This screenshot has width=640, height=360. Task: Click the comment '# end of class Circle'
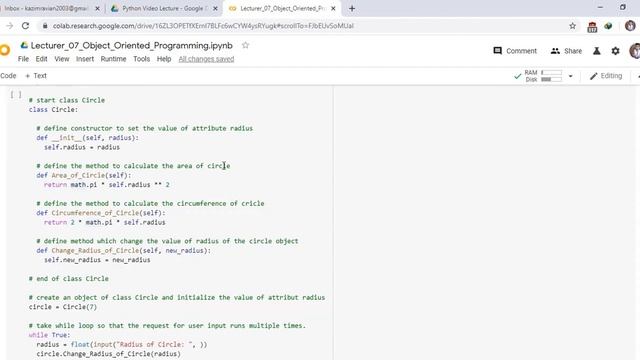(x=69, y=278)
